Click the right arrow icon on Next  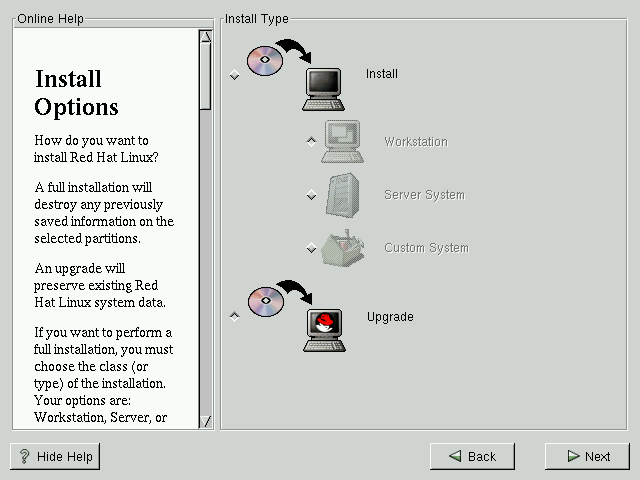point(572,457)
